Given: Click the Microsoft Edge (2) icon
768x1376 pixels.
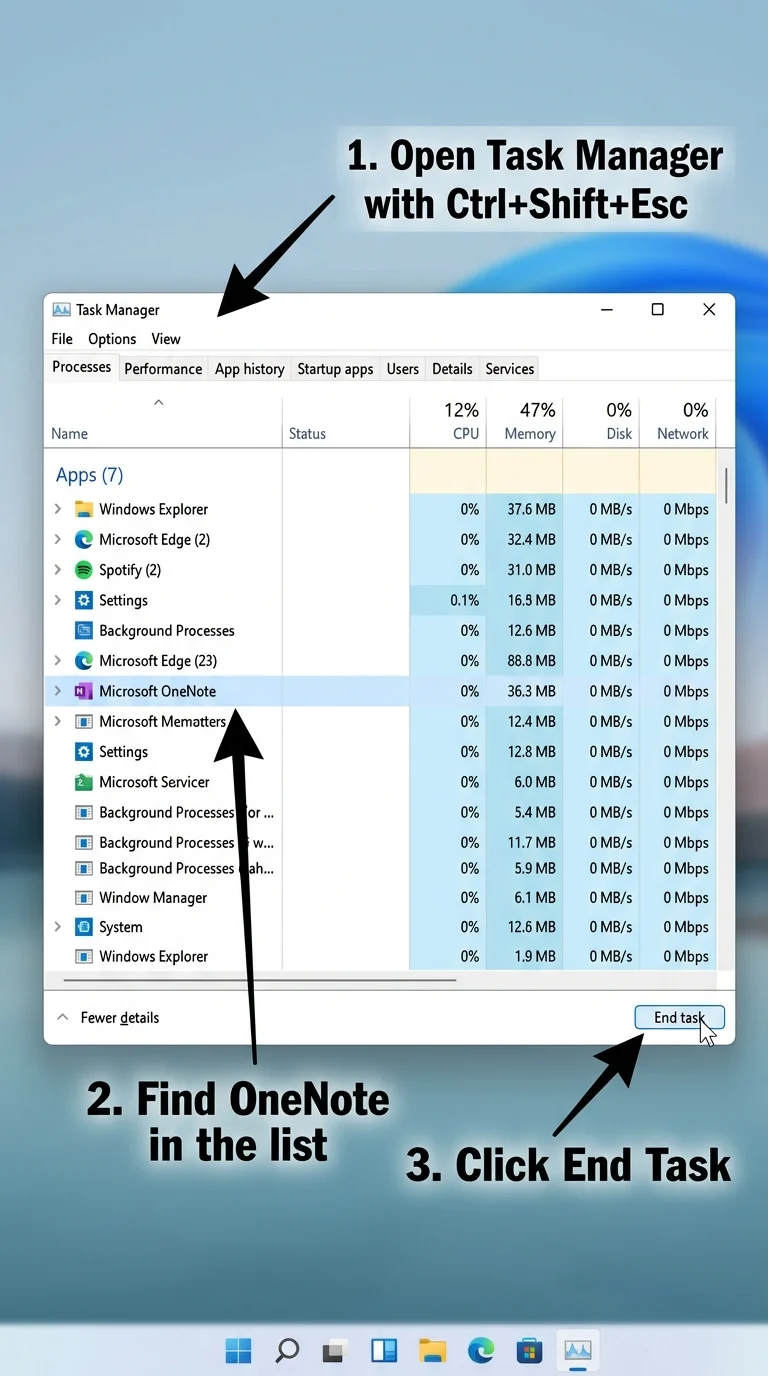Looking at the screenshot, I should (x=84, y=539).
